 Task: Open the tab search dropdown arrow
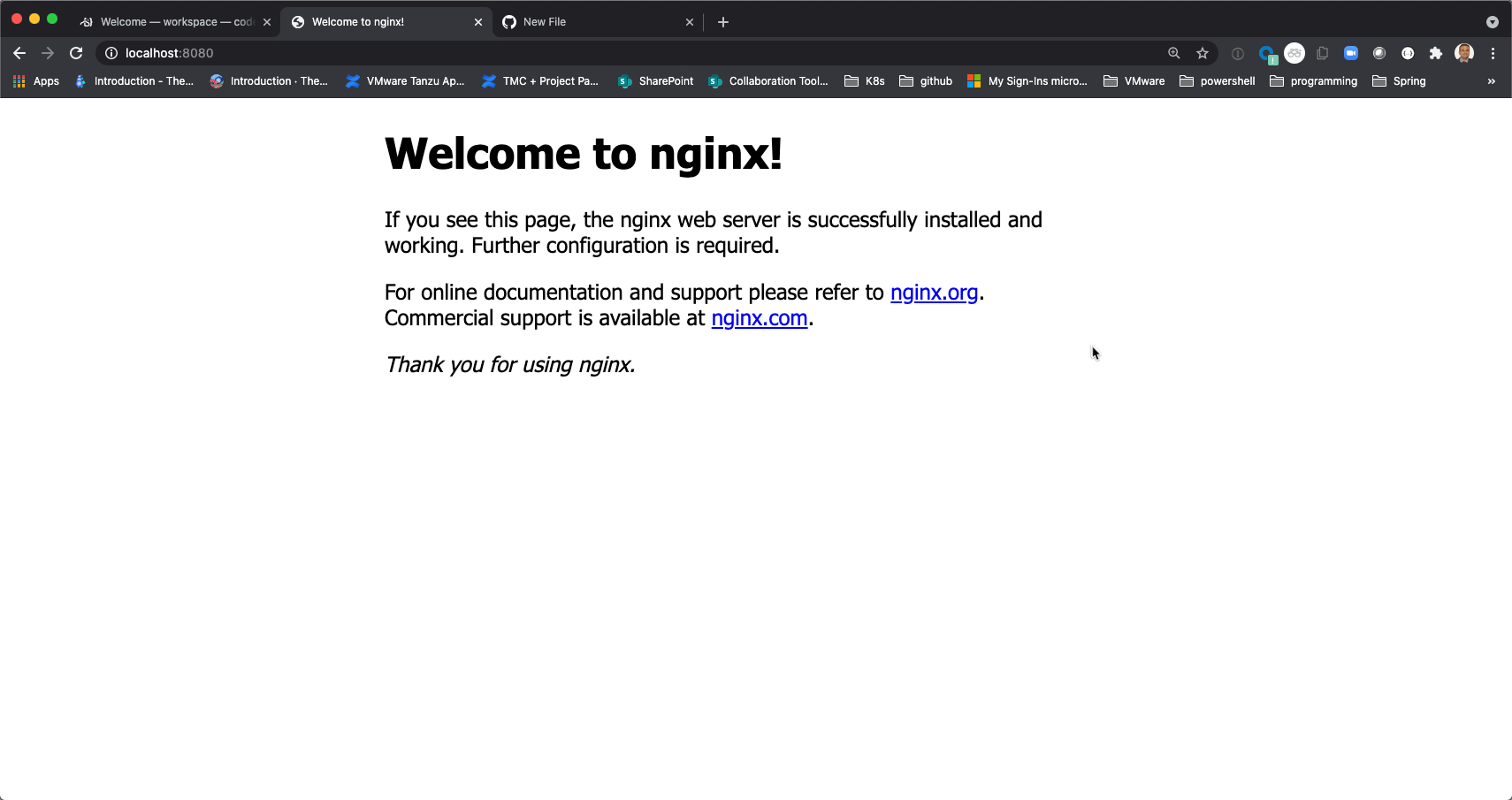tap(1493, 22)
